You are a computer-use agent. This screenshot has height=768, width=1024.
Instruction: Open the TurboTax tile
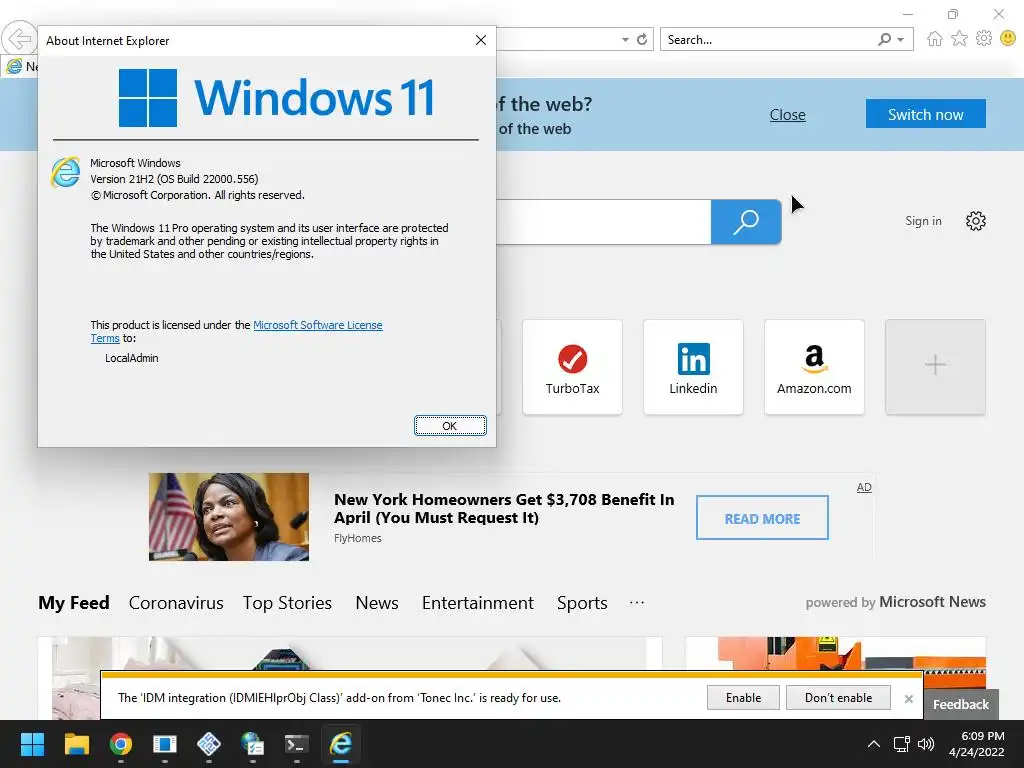click(572, 367)
